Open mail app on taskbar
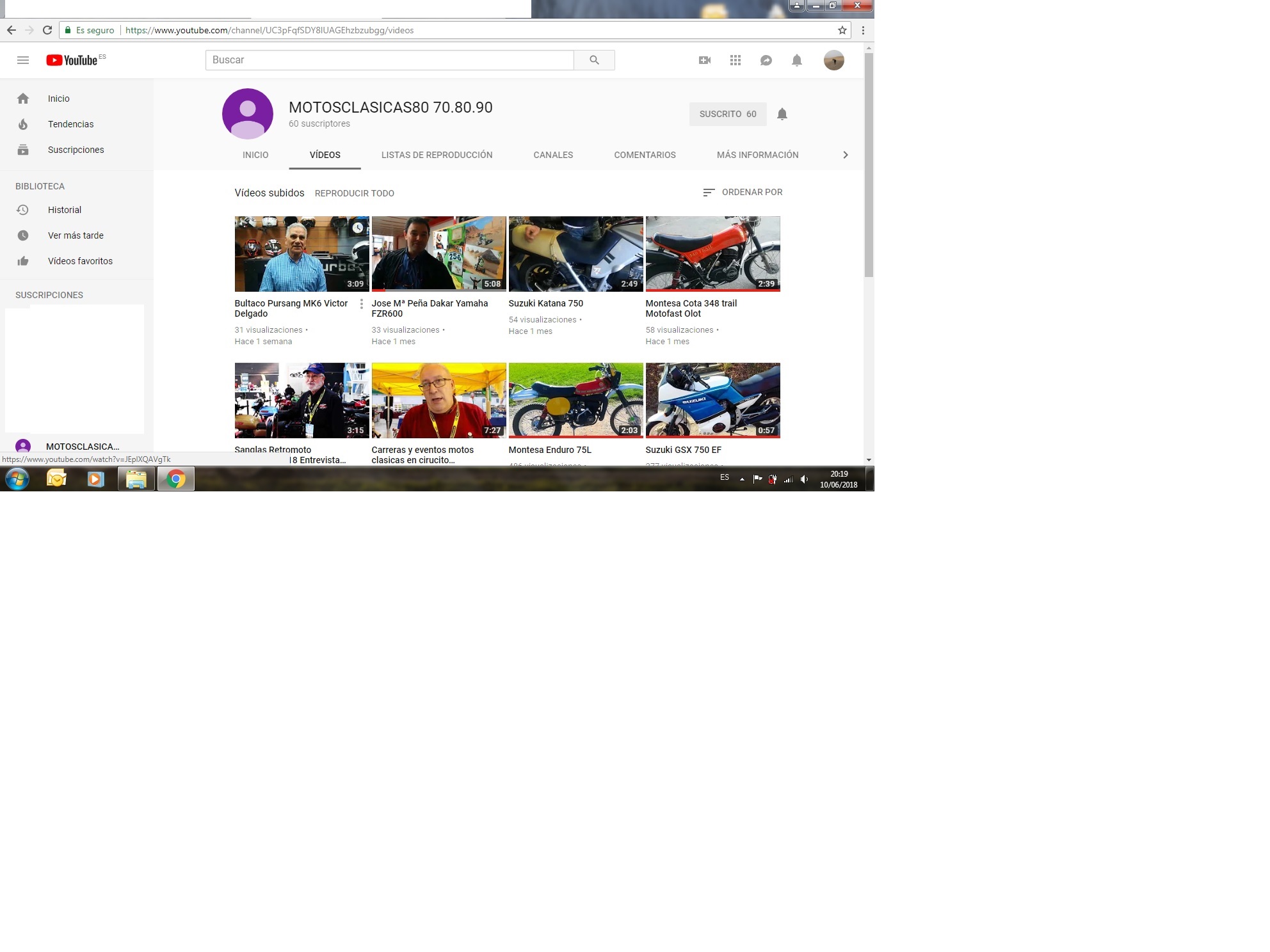Screen dimensions: 1270x952 pyautogui.click(x=56, y=479)
